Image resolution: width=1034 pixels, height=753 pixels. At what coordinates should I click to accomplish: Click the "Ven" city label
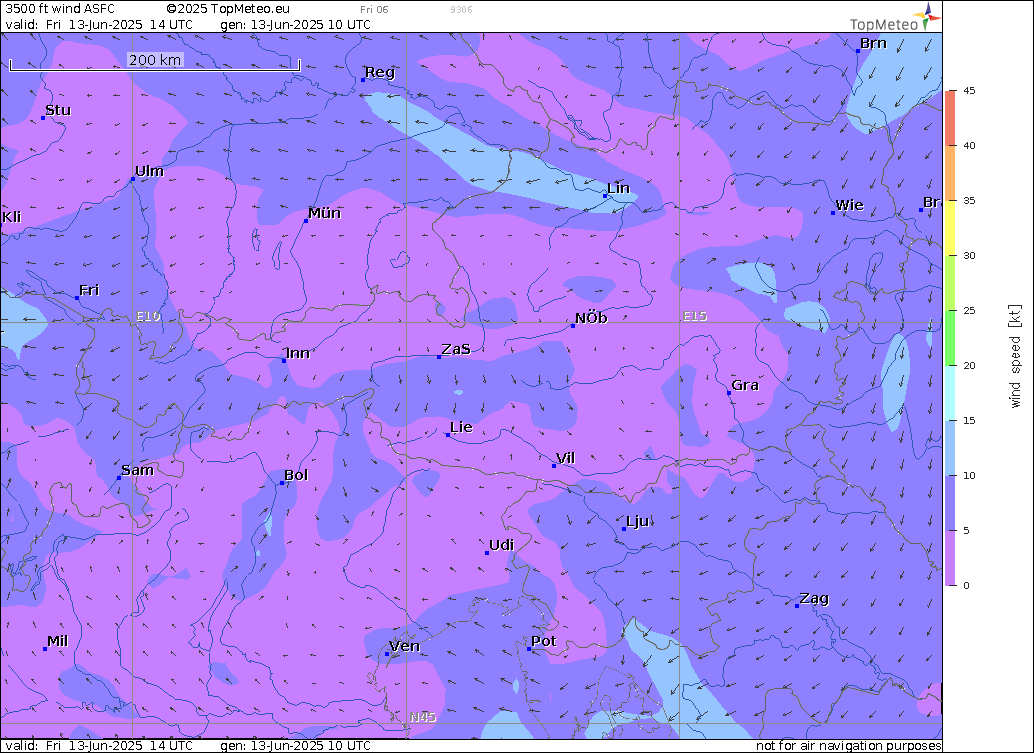click(x=405, y=646)
